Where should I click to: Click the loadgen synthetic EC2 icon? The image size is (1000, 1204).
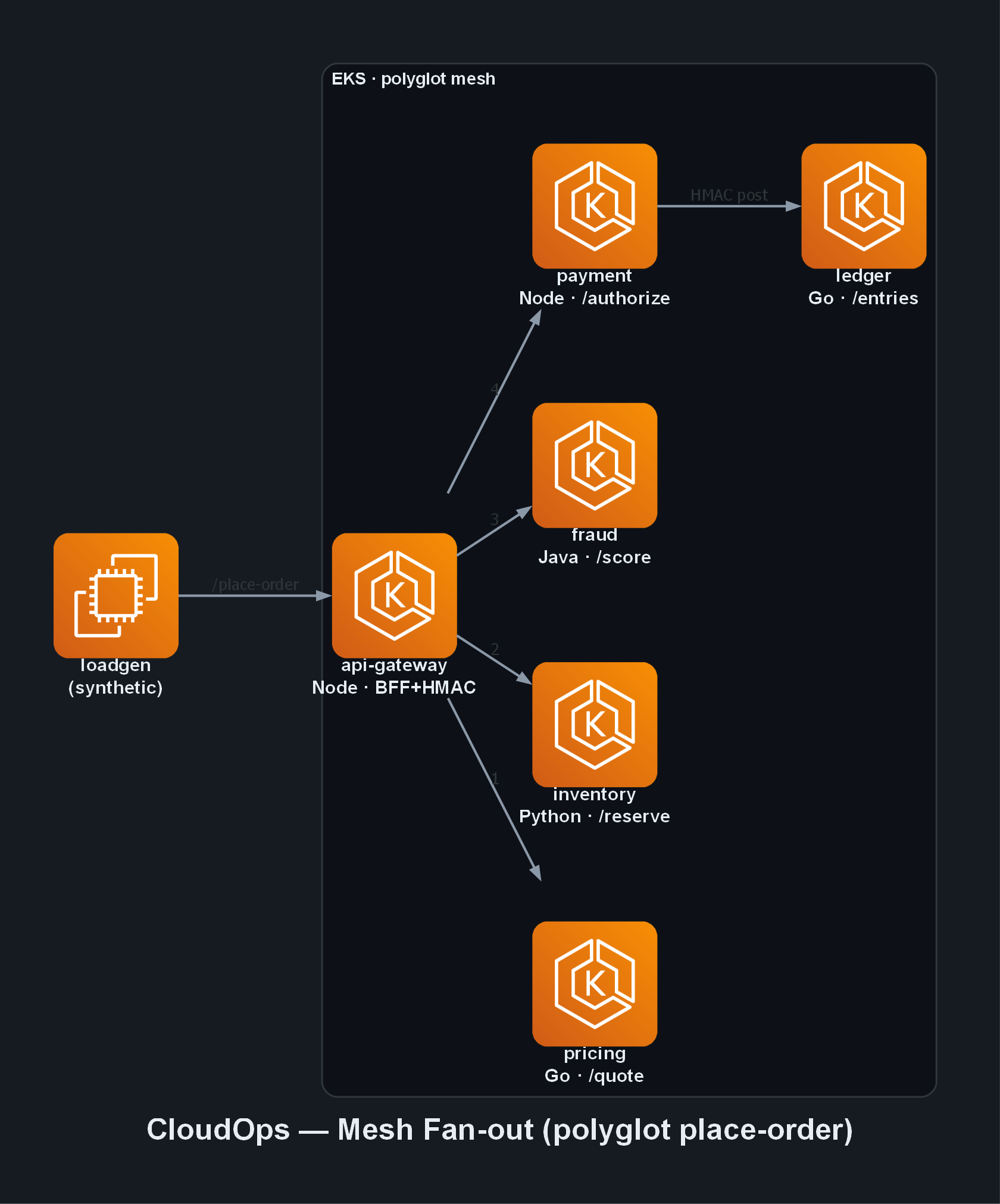(116, 595)
